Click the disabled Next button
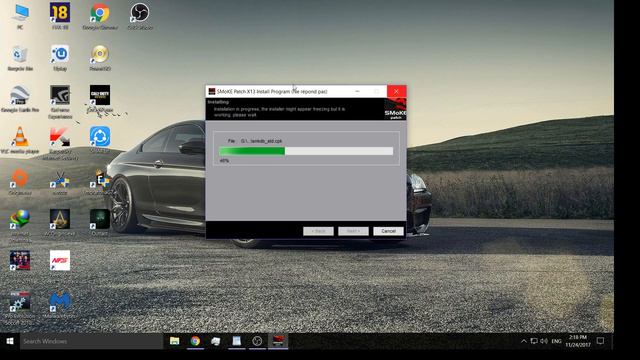The image size is (640, 360). click(353, 231)
